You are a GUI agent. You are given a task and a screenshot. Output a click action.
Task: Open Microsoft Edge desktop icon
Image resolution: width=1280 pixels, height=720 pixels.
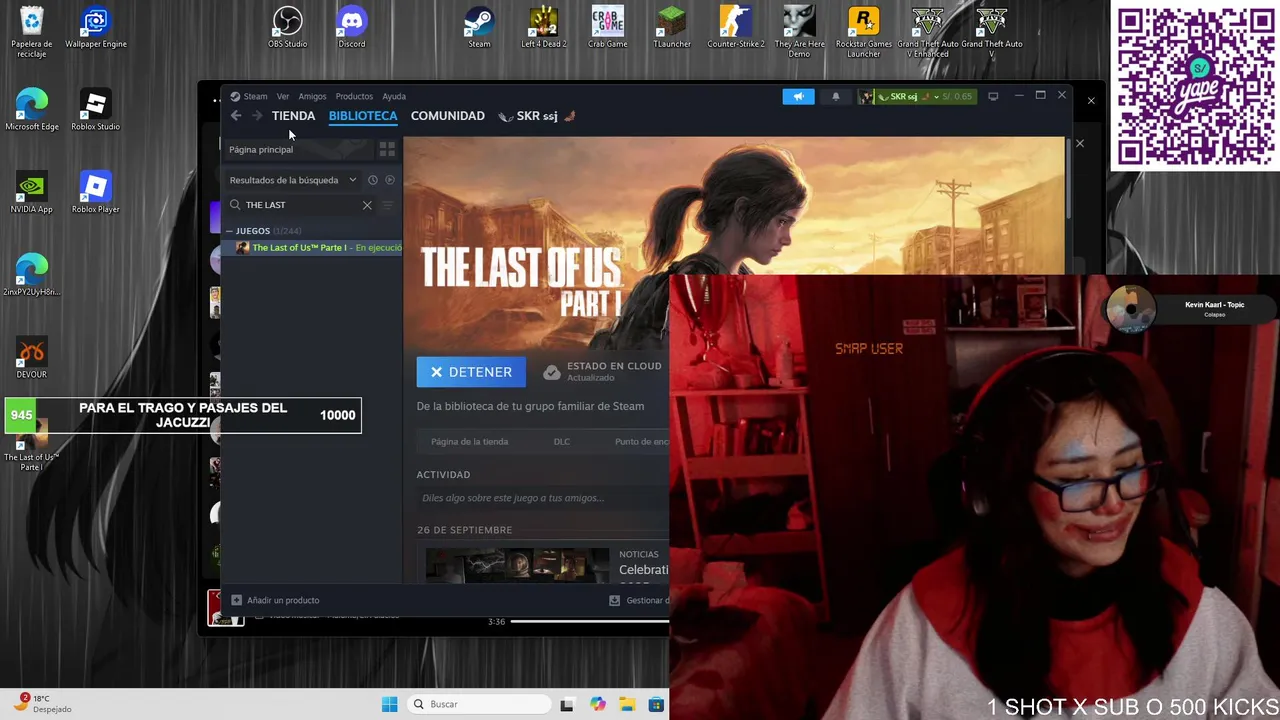32,110
